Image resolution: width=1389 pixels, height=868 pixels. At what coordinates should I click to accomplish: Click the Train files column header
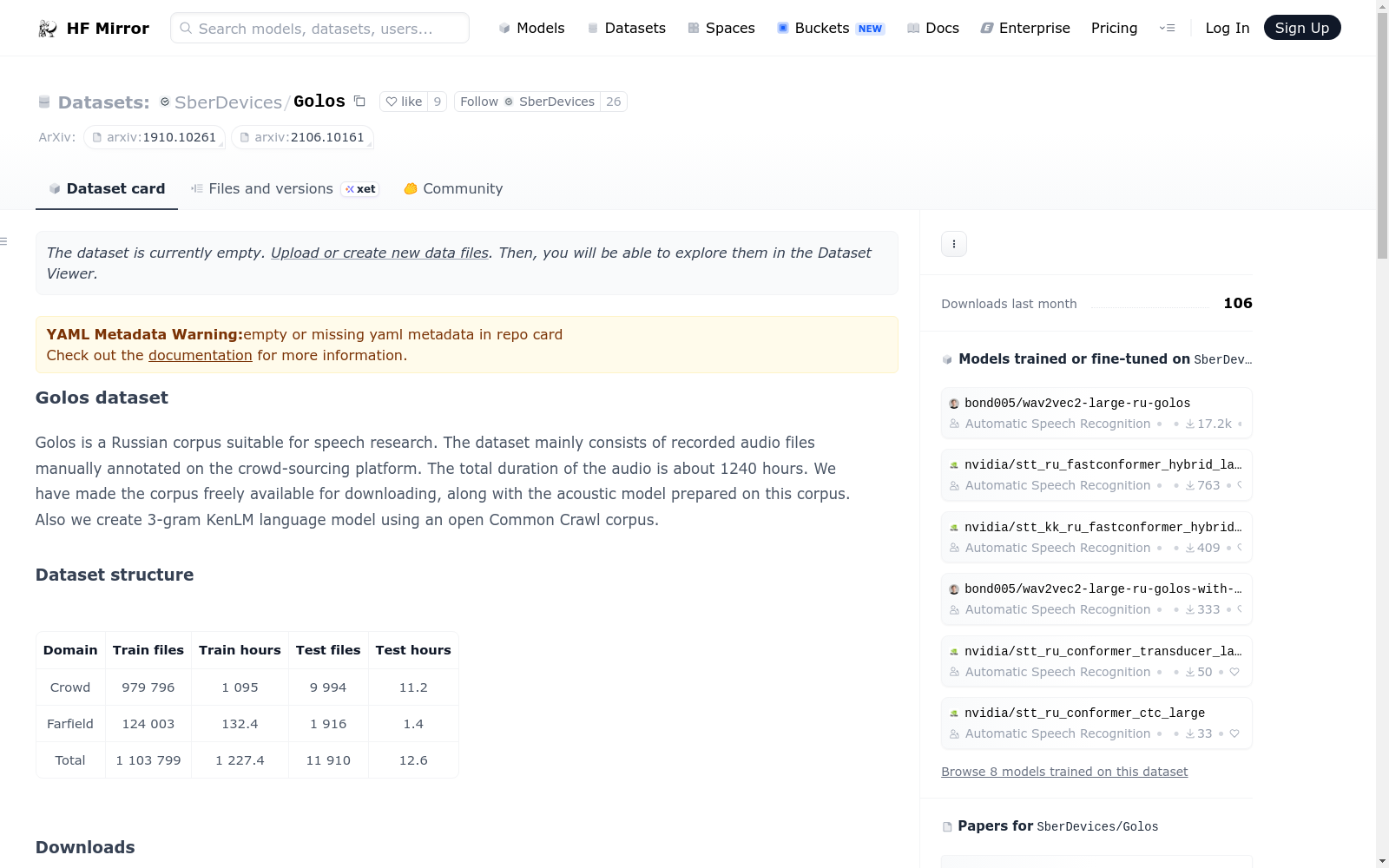coord(148,650)
